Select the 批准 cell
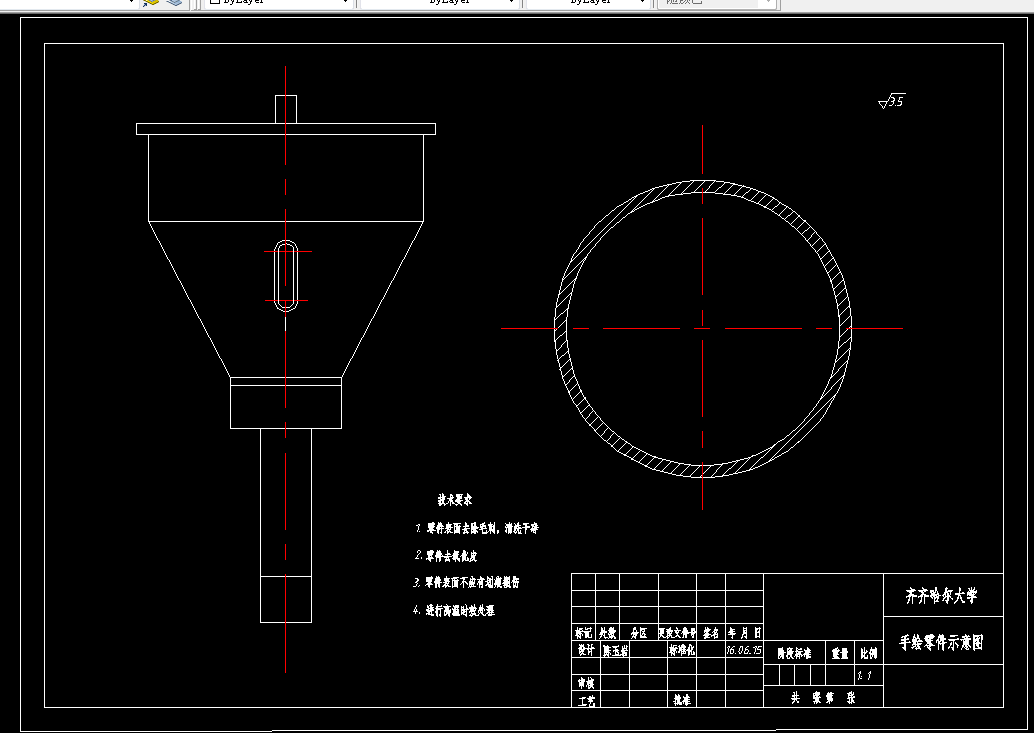Viewport: 1034px width, 733px height. pyautogui.click(x=682, y=700)
